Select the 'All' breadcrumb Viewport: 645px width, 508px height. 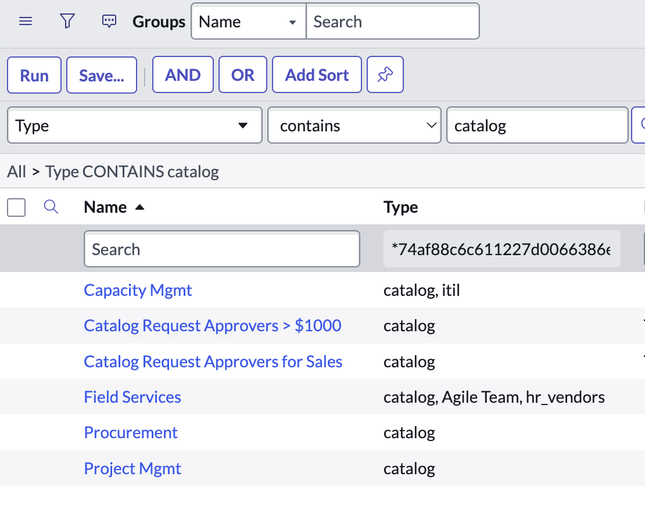point(16,172)
